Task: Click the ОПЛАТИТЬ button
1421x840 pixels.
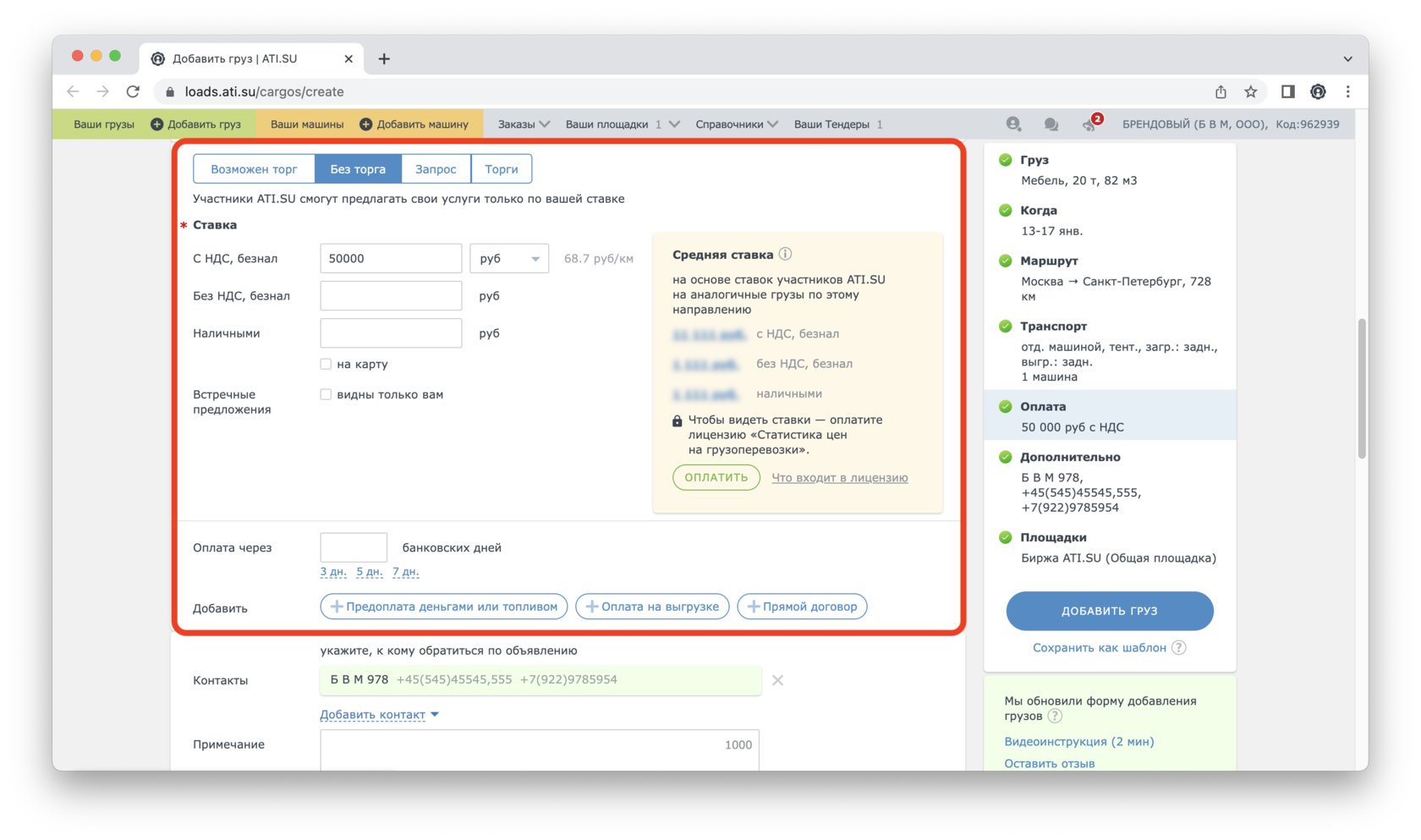Action: (716, 477)
